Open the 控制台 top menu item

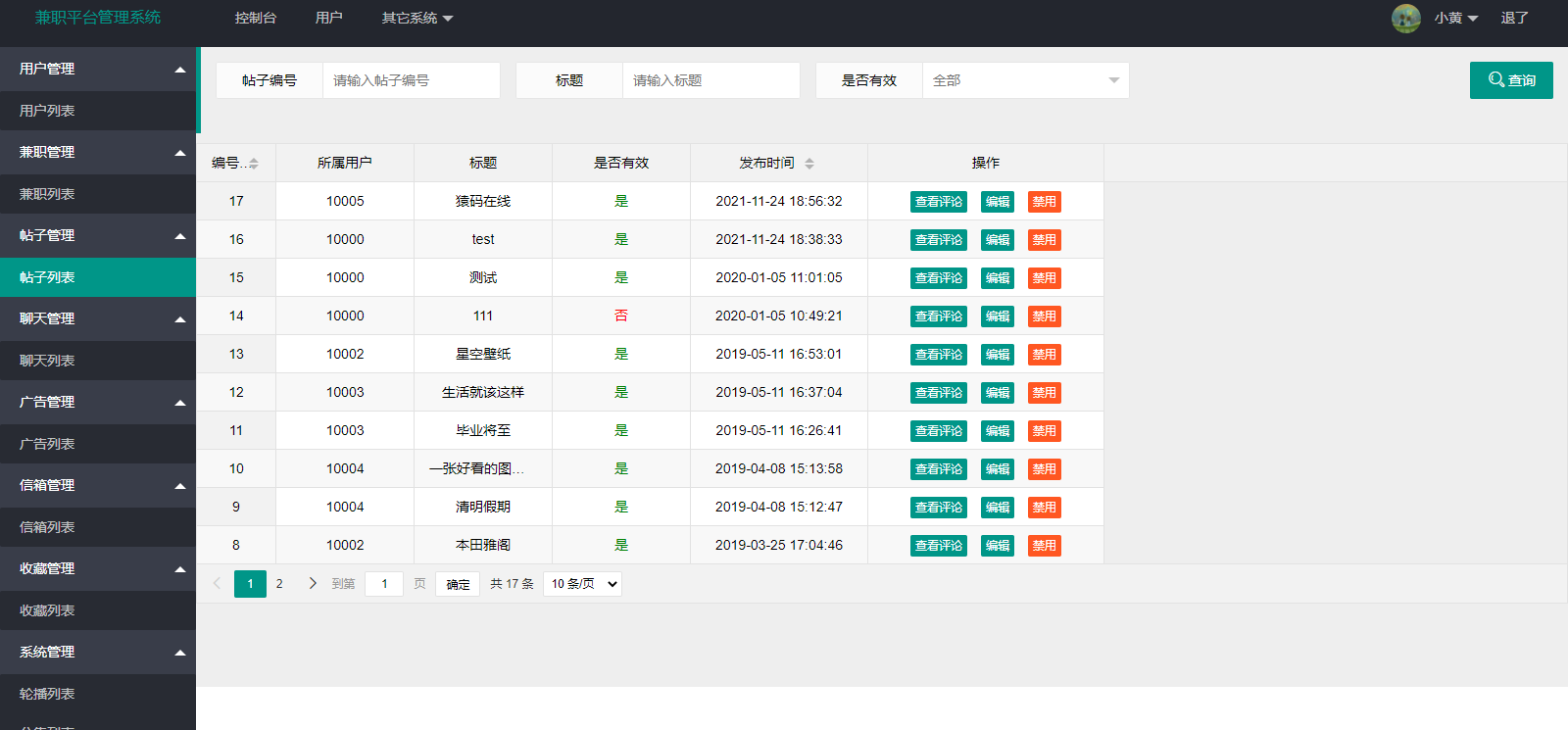[x=256, y=18]
